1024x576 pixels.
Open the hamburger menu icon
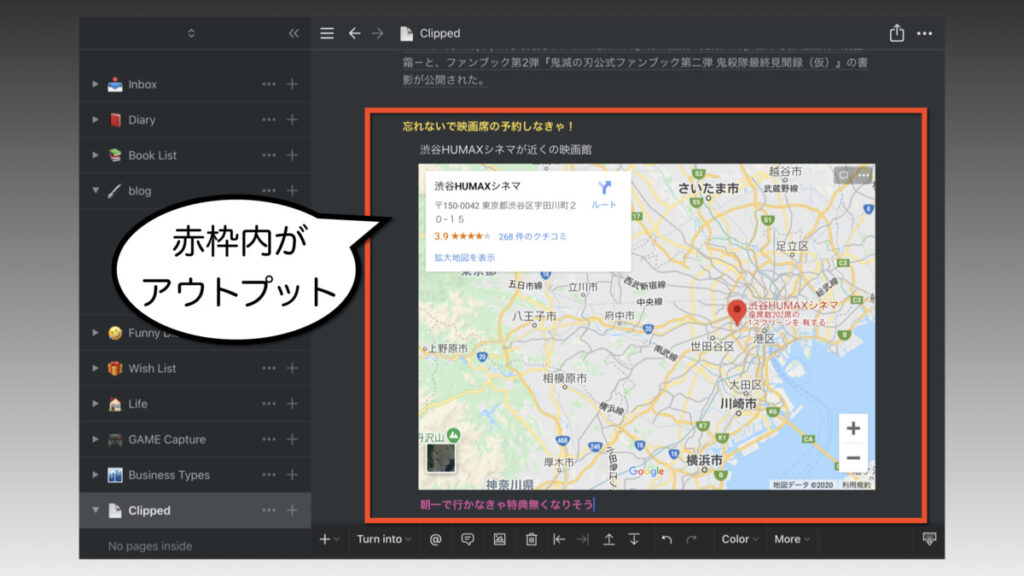pyautogui.click(x=327, y=33)
